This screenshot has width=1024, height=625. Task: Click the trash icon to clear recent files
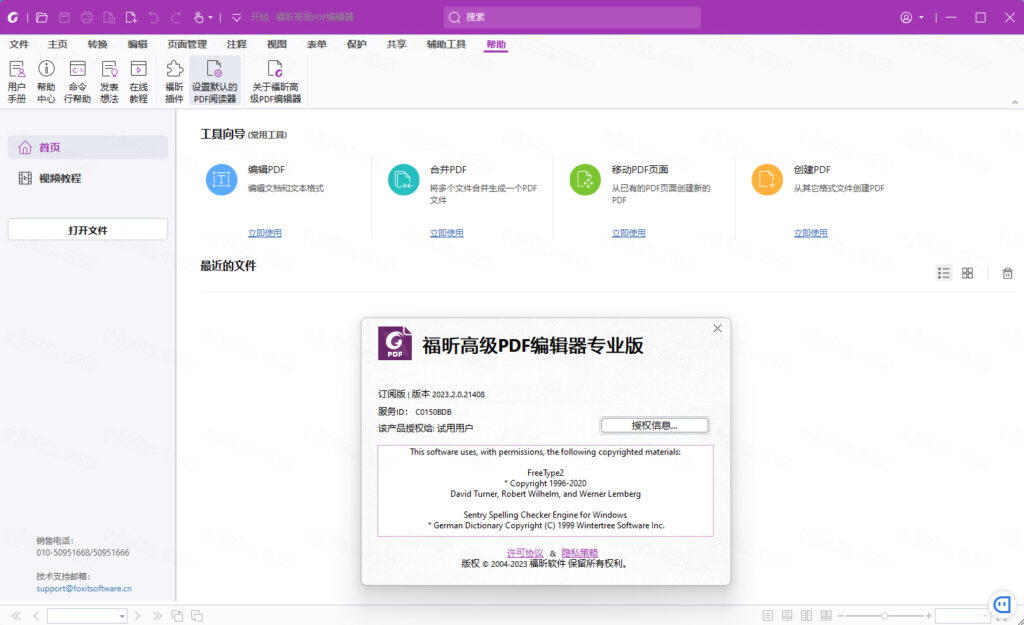[1008, 273]
